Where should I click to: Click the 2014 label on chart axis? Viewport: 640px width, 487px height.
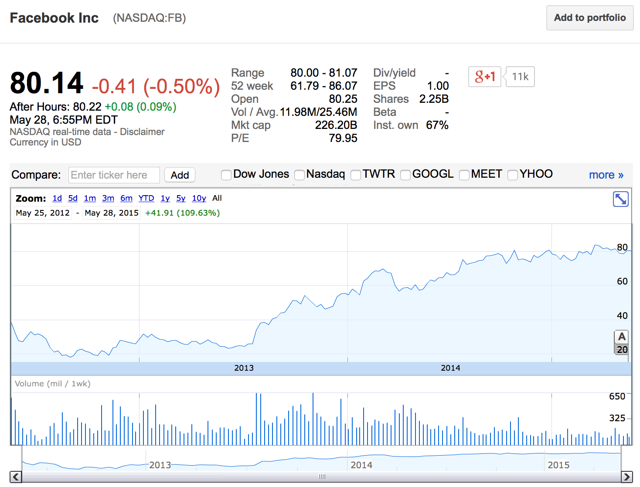pos(450,368)
